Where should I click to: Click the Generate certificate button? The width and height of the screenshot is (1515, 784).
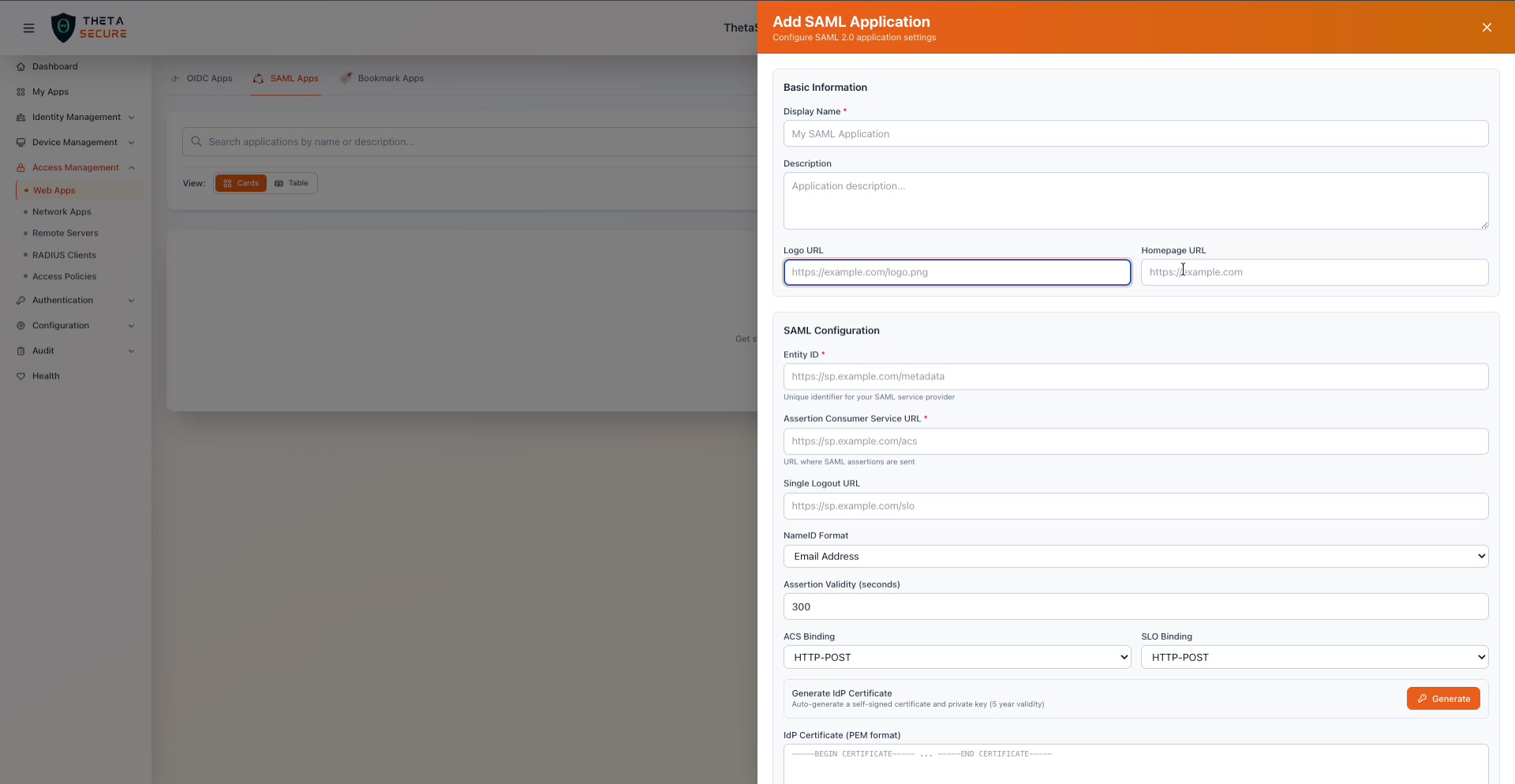(1442, 698)
